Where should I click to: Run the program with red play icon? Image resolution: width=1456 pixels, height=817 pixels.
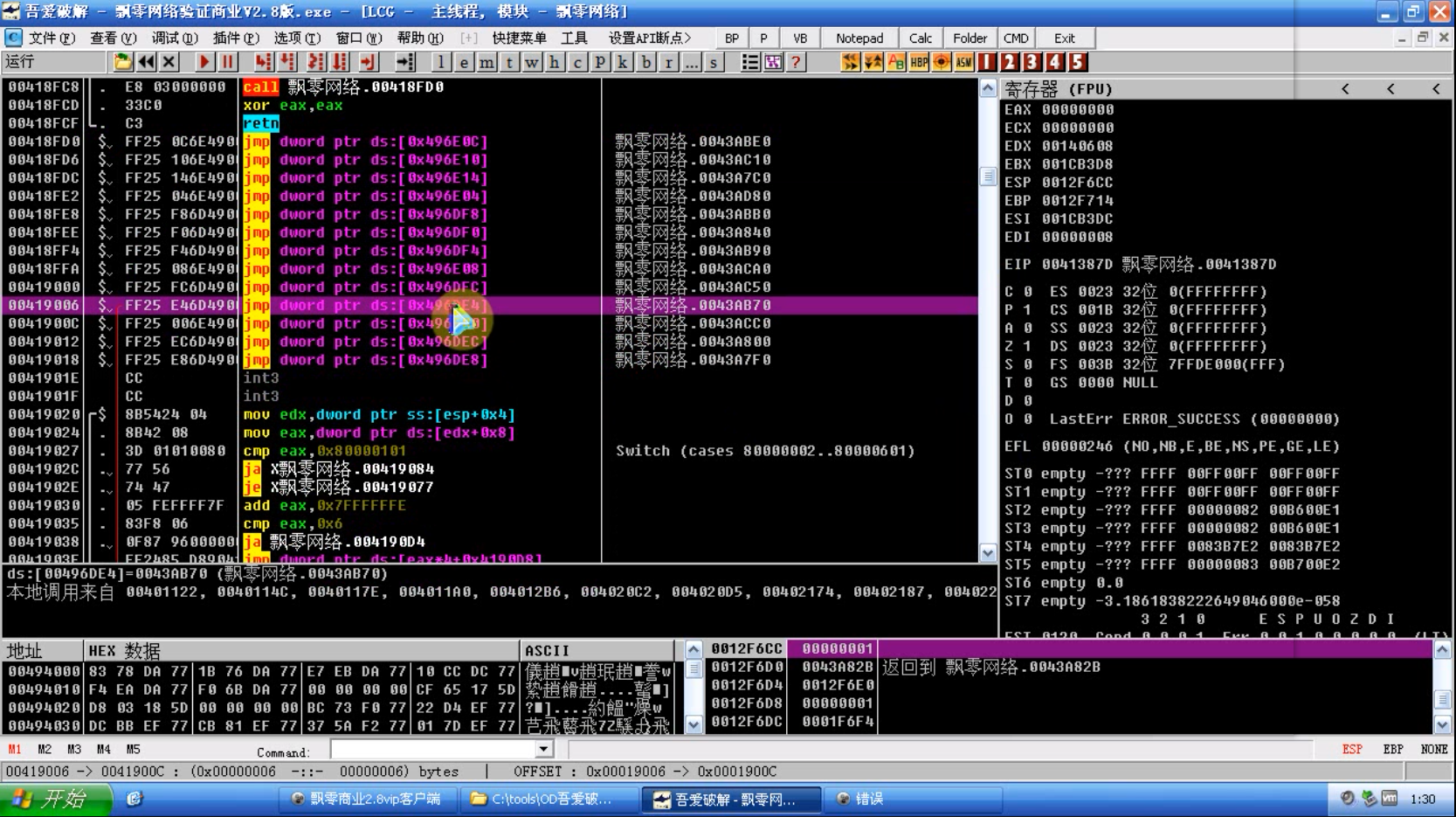pos(204,62)
